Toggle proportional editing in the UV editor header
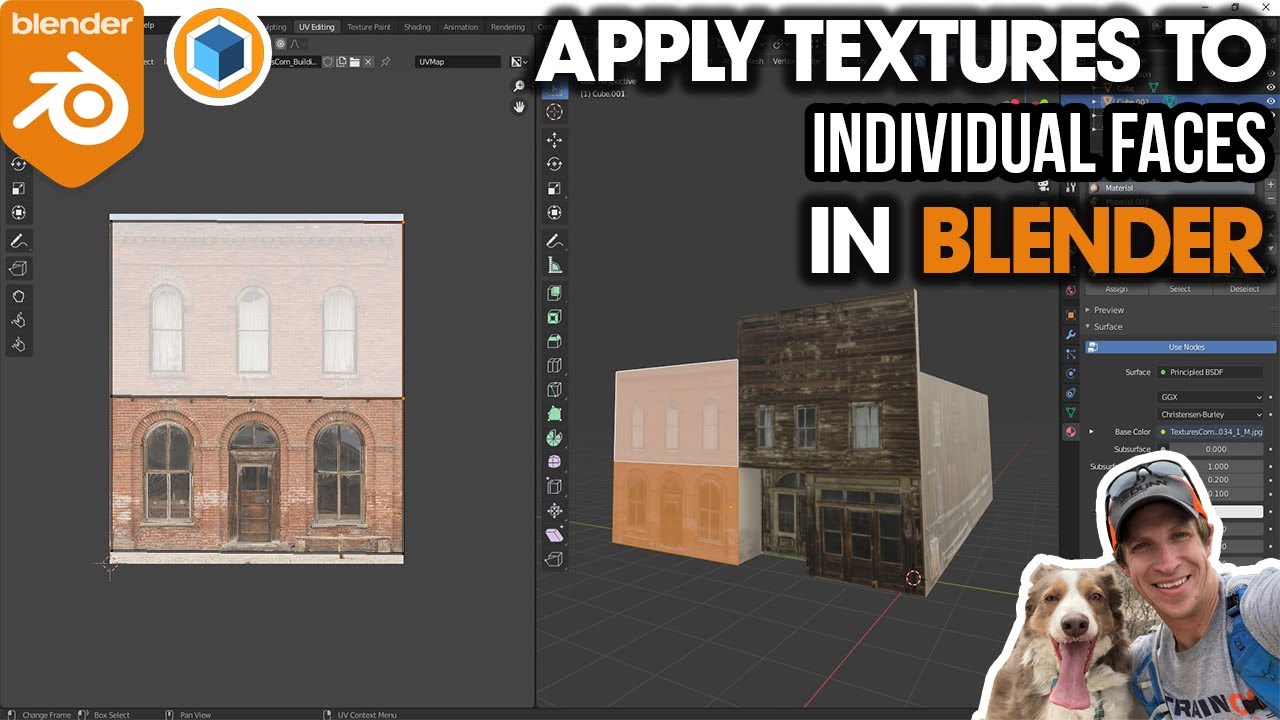This screenshot has height=720, width=1280. pyautogui.click(x=282, y=45)
